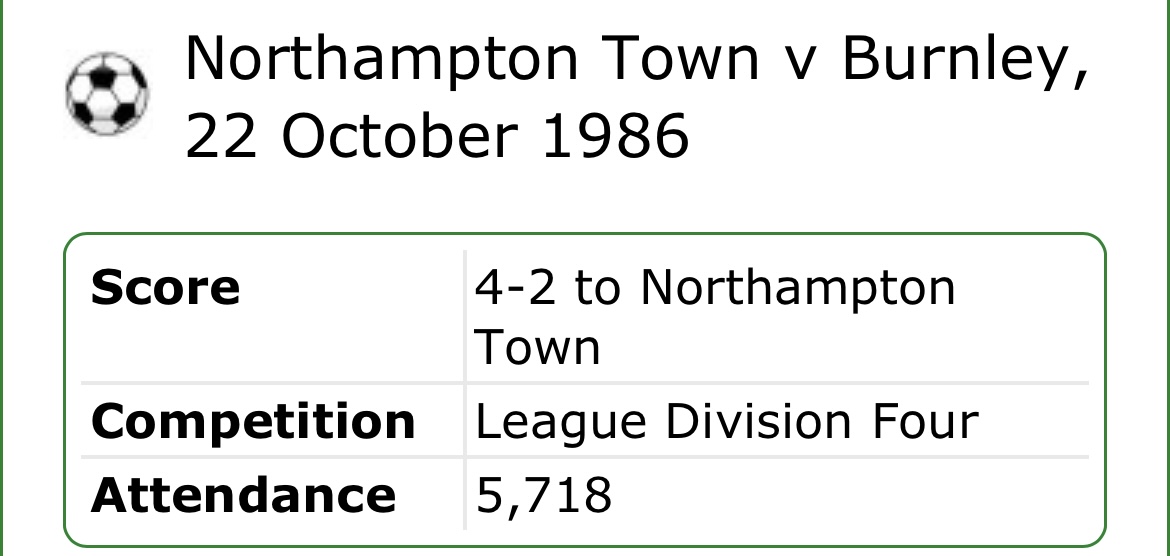Select the "Attendance" row label
Viewport: 1170px width, 556px height.
(243, 495)
